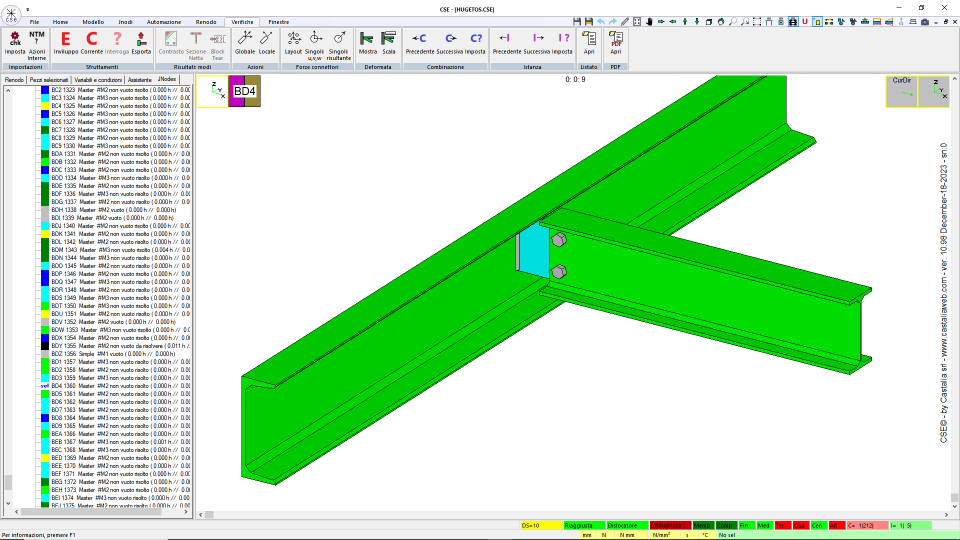Click the Dislocatore status button
Image resolution: width=960 pixels, height=540 pixels.
pyautogui.click(x=627, y=525)
